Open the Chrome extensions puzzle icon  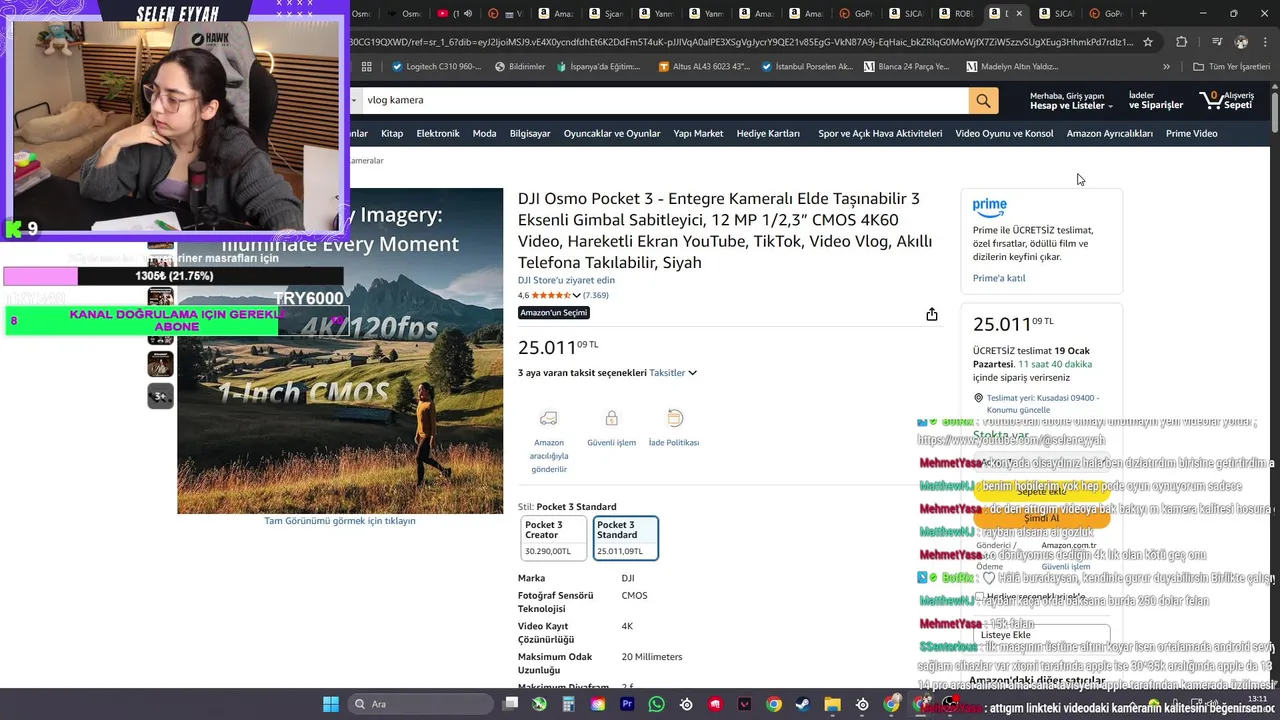point(1182,42)
